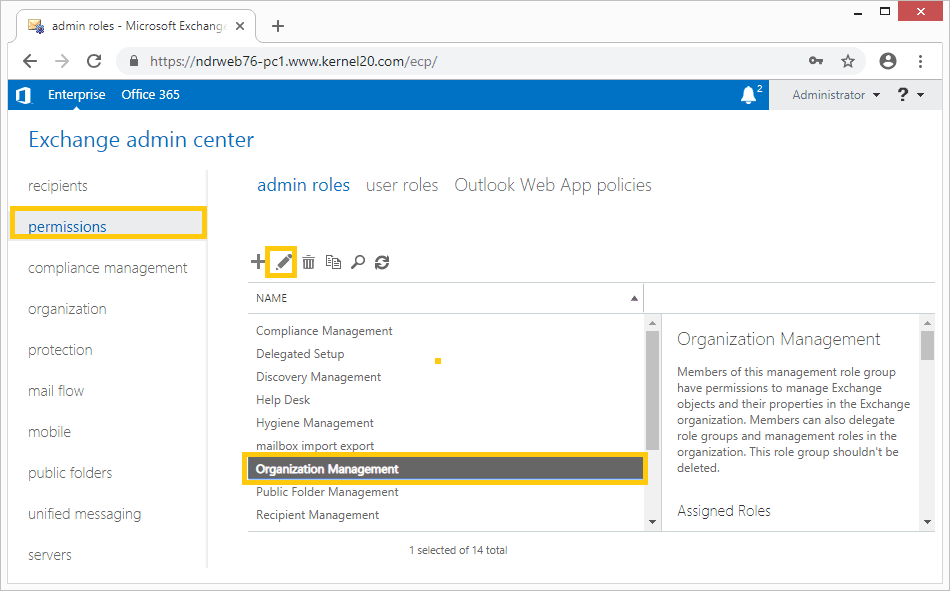Image resolution: width=950 pixels, height=591 pixels.
Task: Open servers in the sidebar
Action: (49, 555)
